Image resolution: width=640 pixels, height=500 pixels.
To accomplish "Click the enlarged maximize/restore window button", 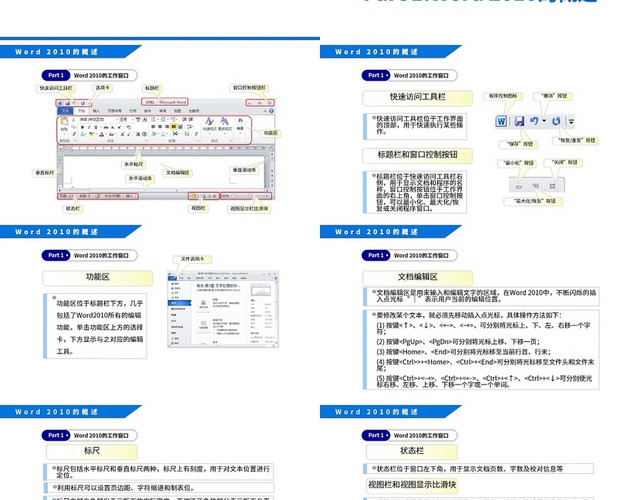I will 536,186.
